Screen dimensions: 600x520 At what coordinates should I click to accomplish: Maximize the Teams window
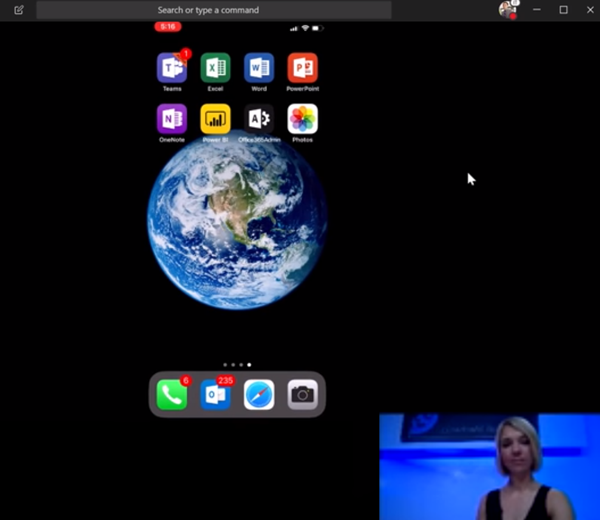pos(563,10)
